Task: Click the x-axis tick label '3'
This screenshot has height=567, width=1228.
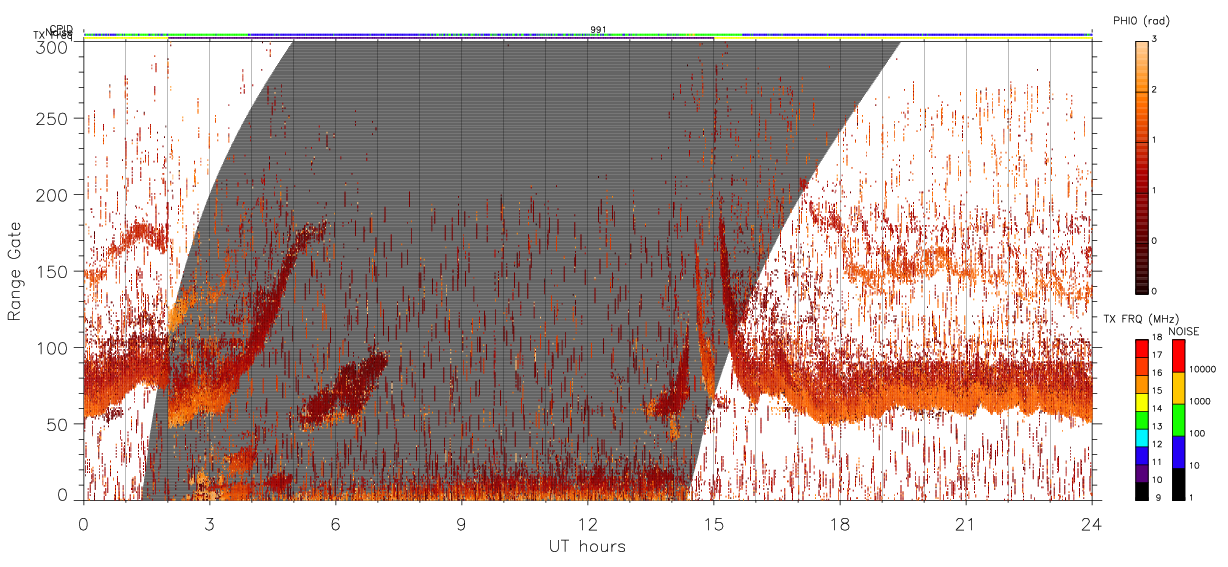Action: coord(209,523)
